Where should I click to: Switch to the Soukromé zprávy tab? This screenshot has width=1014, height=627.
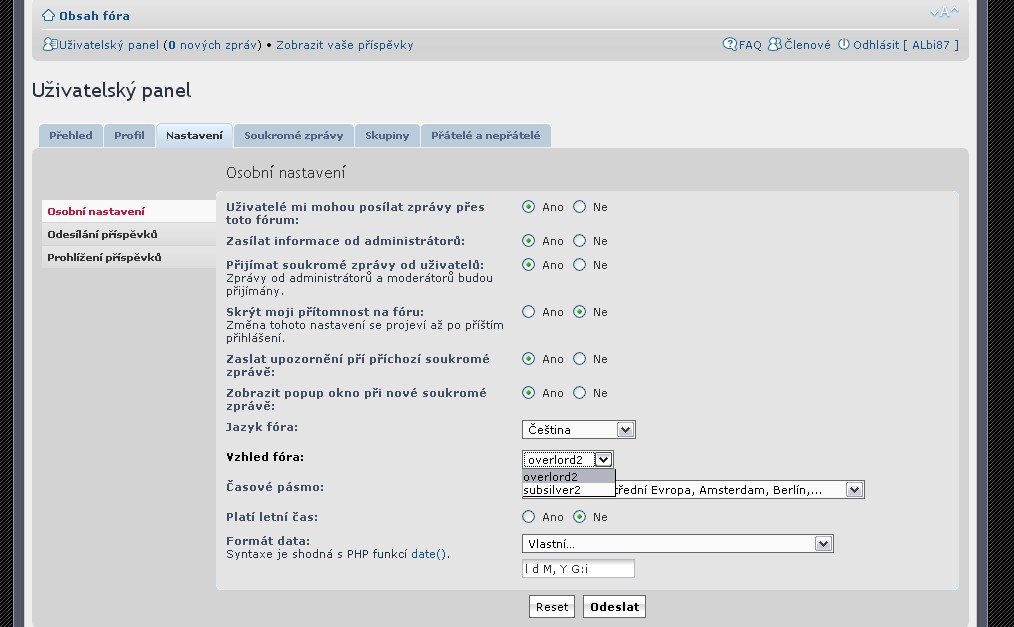coord(293,136)
